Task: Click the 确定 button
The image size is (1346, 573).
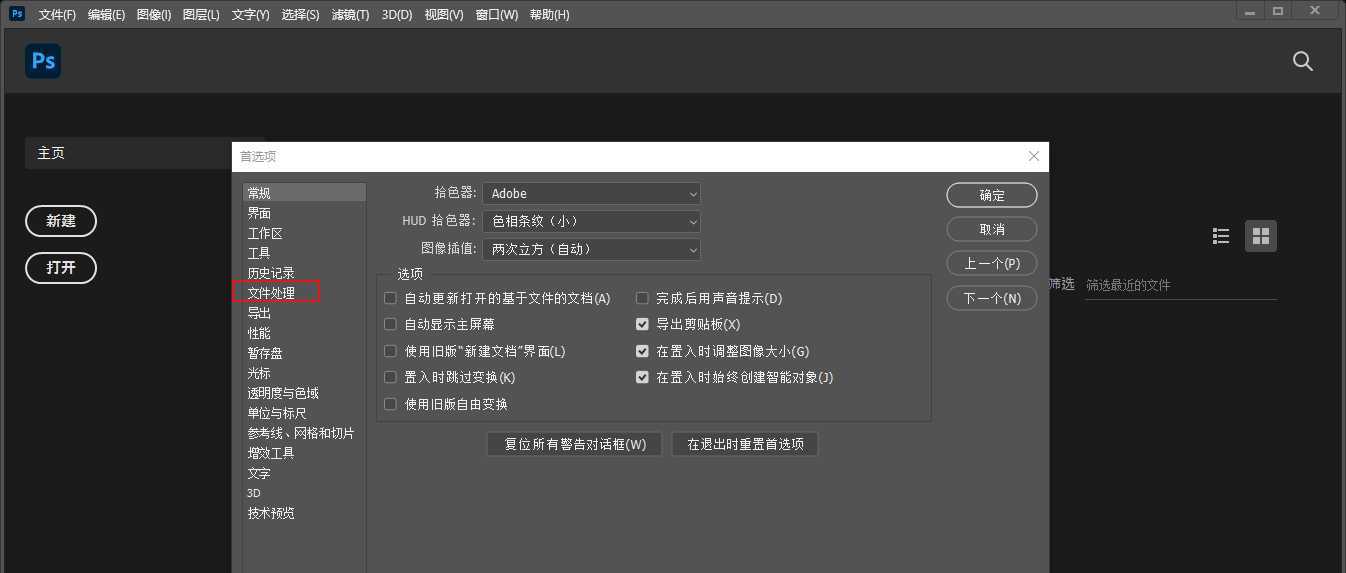Action: coord(991,195)
